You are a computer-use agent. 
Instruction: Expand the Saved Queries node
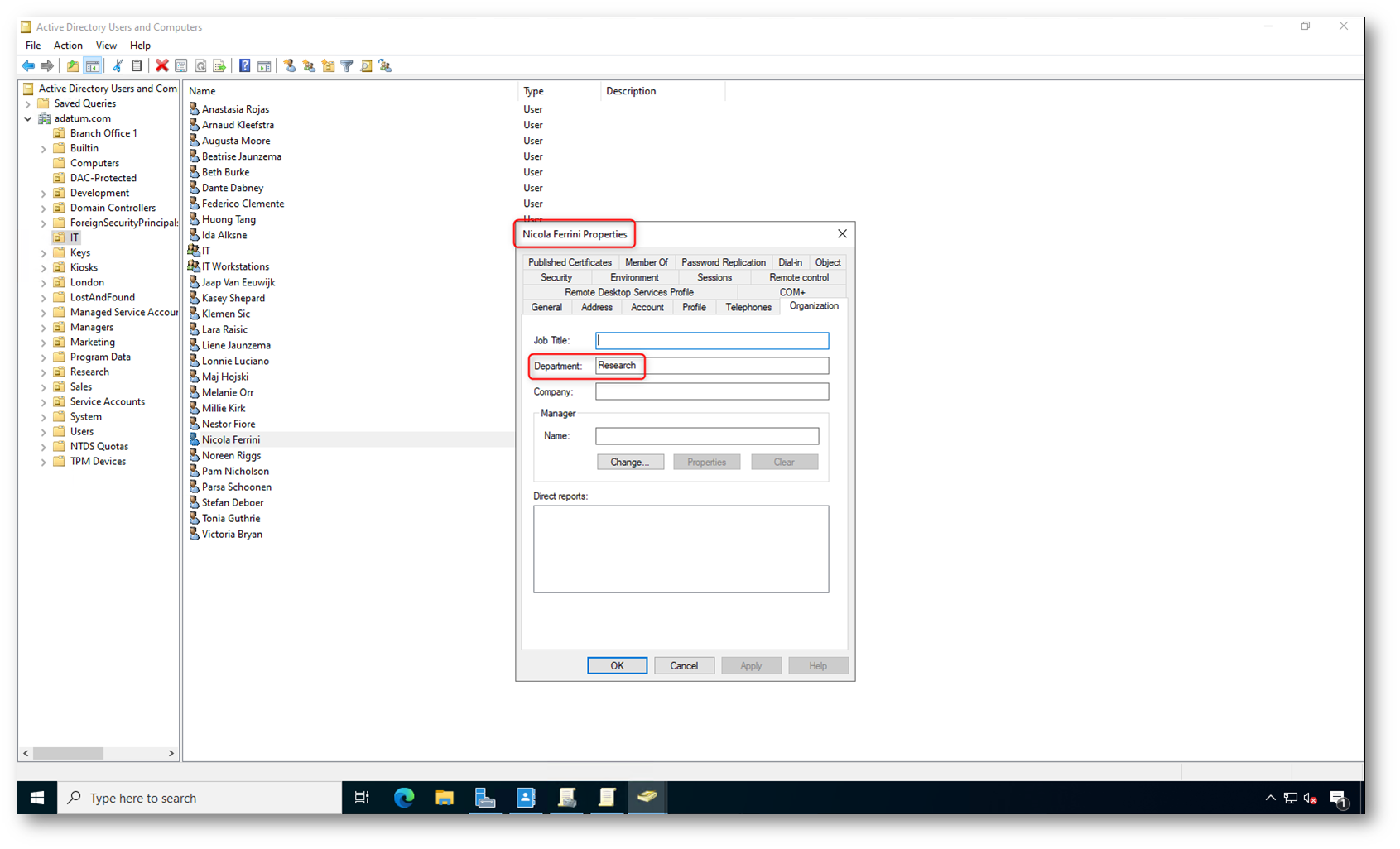pyautogui.click(x=28, y=104)
